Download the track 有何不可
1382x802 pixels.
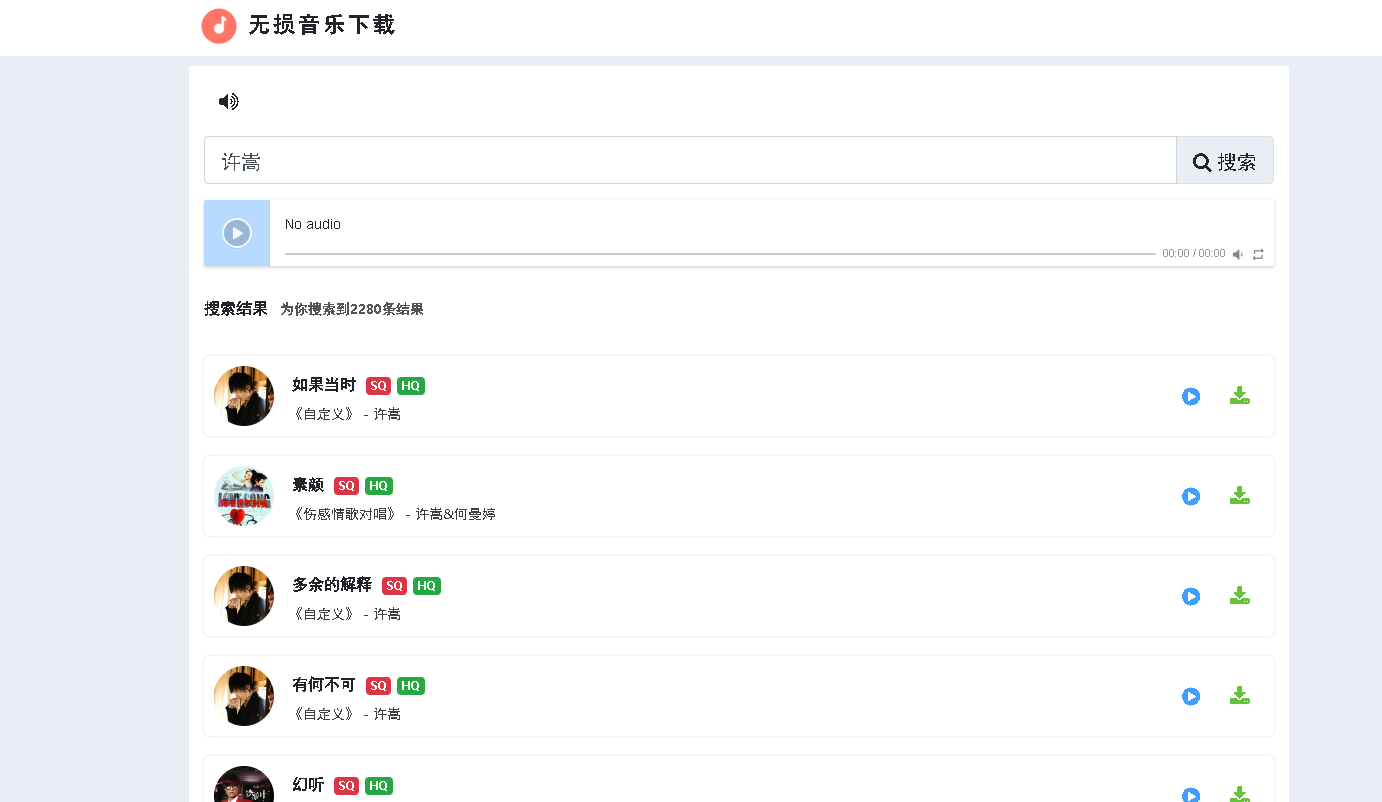(1240, 696)
